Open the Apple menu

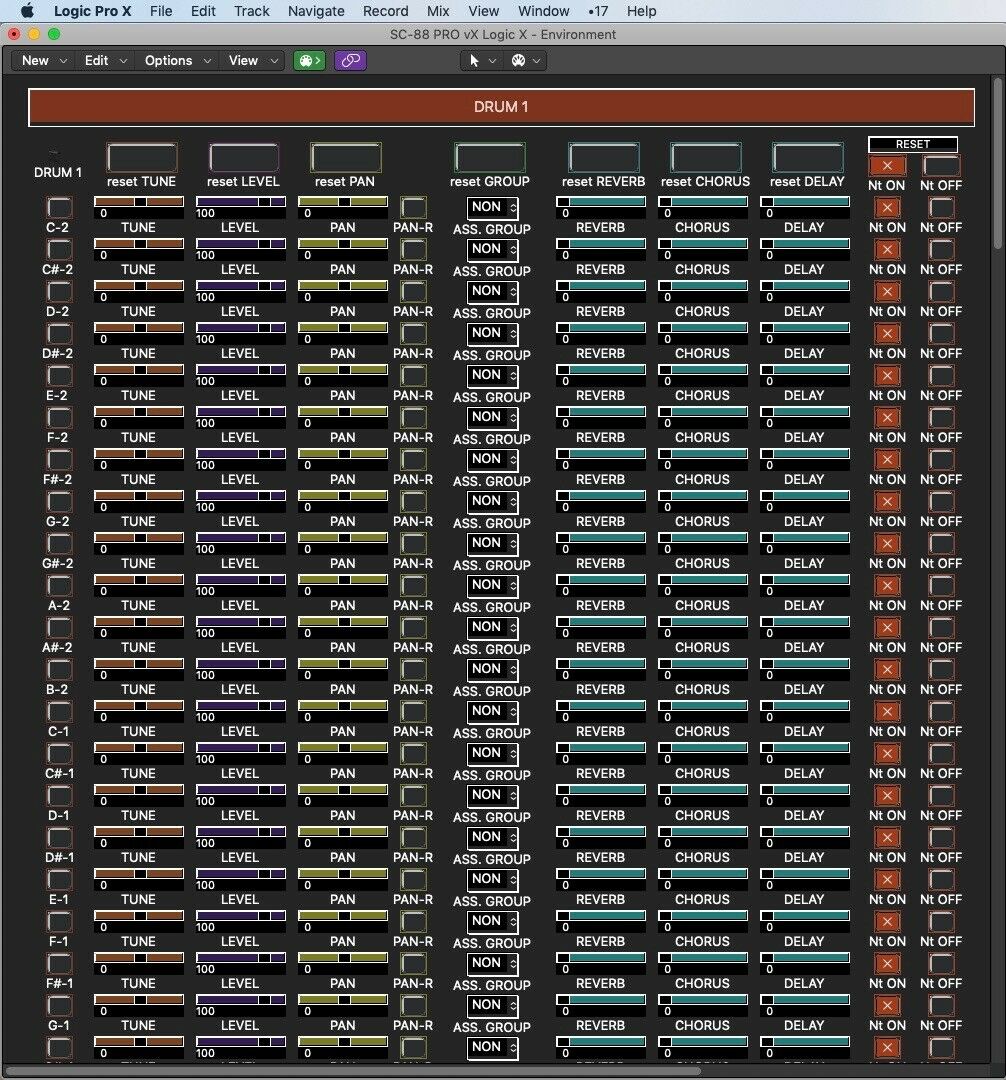coord(26,11)
